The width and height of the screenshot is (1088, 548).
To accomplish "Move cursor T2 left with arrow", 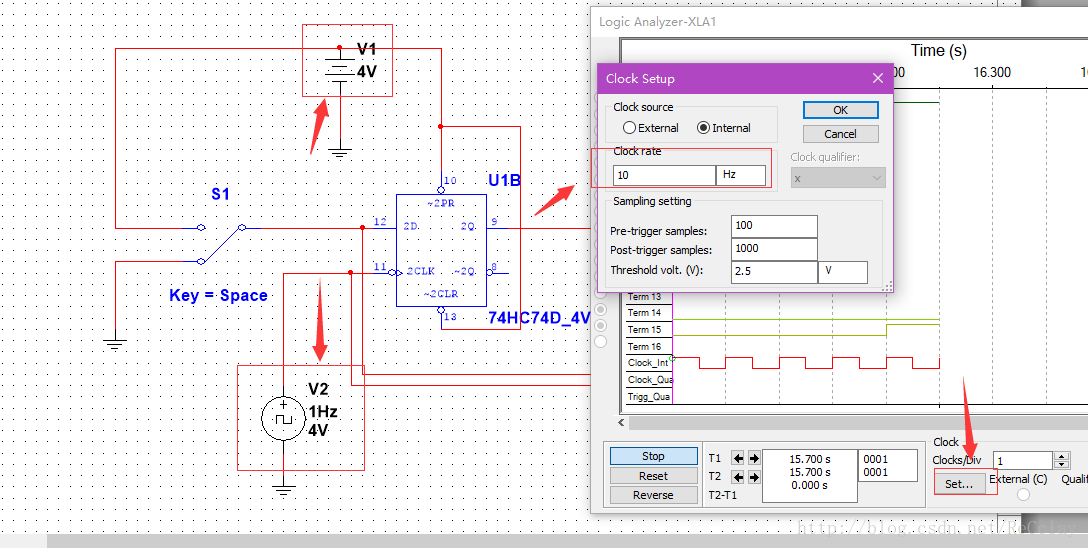I will (x=738, y=477).
